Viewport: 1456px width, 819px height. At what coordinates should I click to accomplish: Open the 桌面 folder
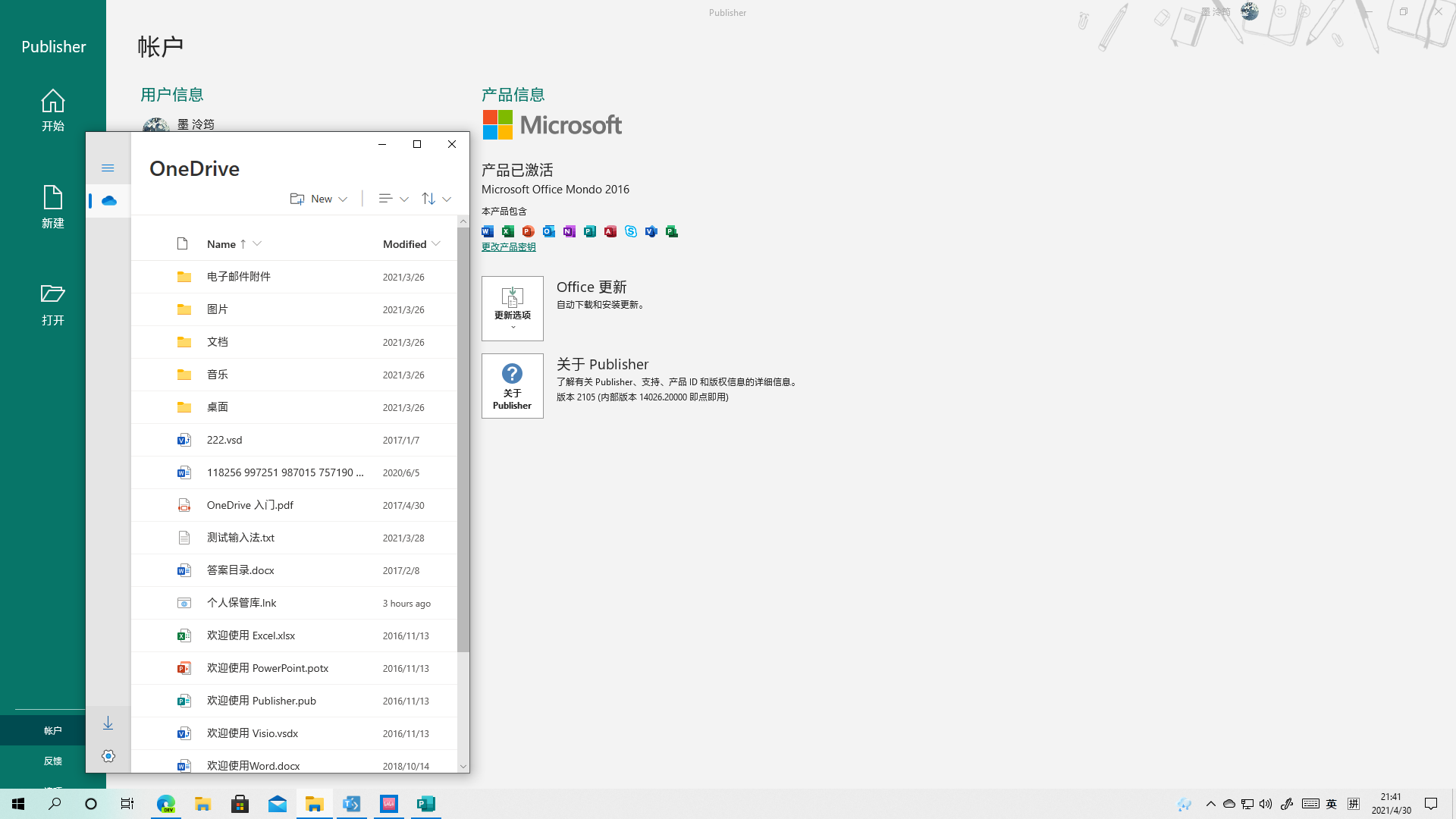294,407
